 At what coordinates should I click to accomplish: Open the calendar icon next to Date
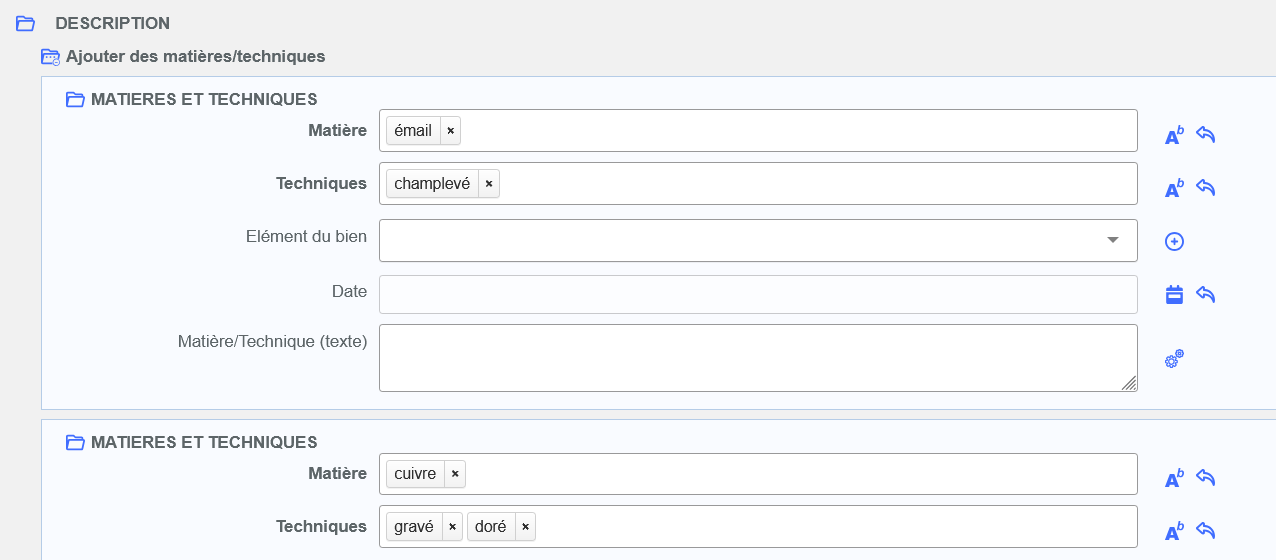(x=1175, y=294)
